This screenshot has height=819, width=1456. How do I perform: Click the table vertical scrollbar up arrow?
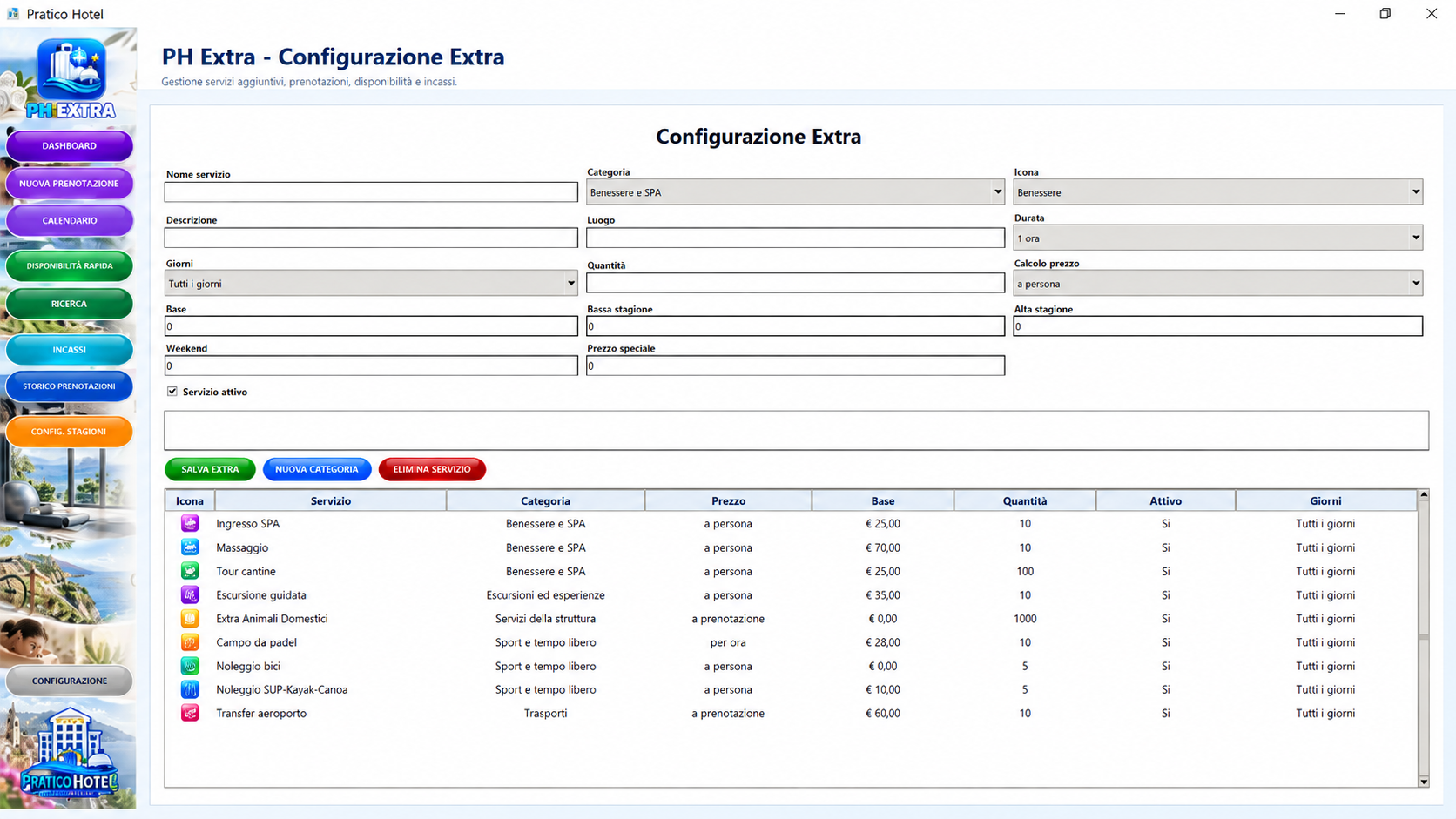[x=1424, y=495]
